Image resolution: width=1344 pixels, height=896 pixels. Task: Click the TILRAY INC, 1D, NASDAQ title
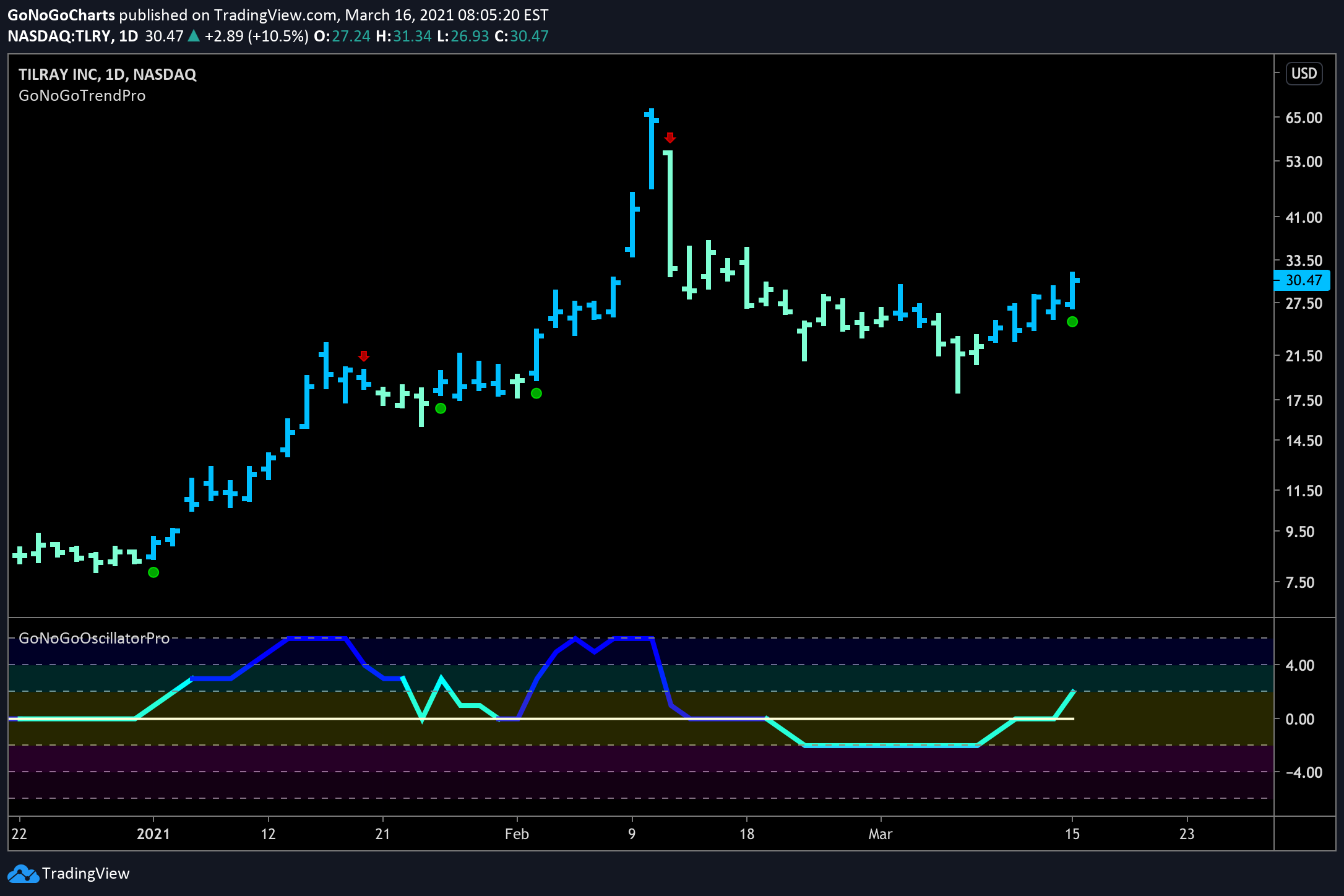(x=107, y=74)
